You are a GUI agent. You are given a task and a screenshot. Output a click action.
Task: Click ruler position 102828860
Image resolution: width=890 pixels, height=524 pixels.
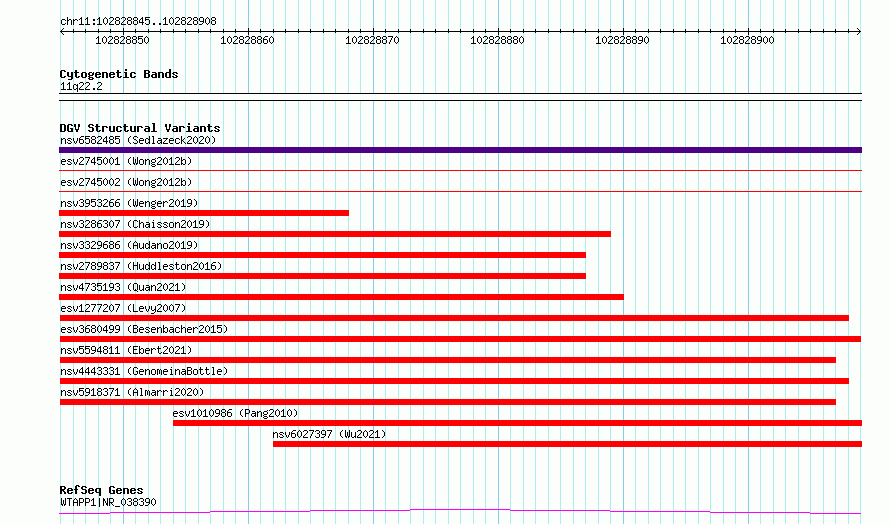pos(247,40)
